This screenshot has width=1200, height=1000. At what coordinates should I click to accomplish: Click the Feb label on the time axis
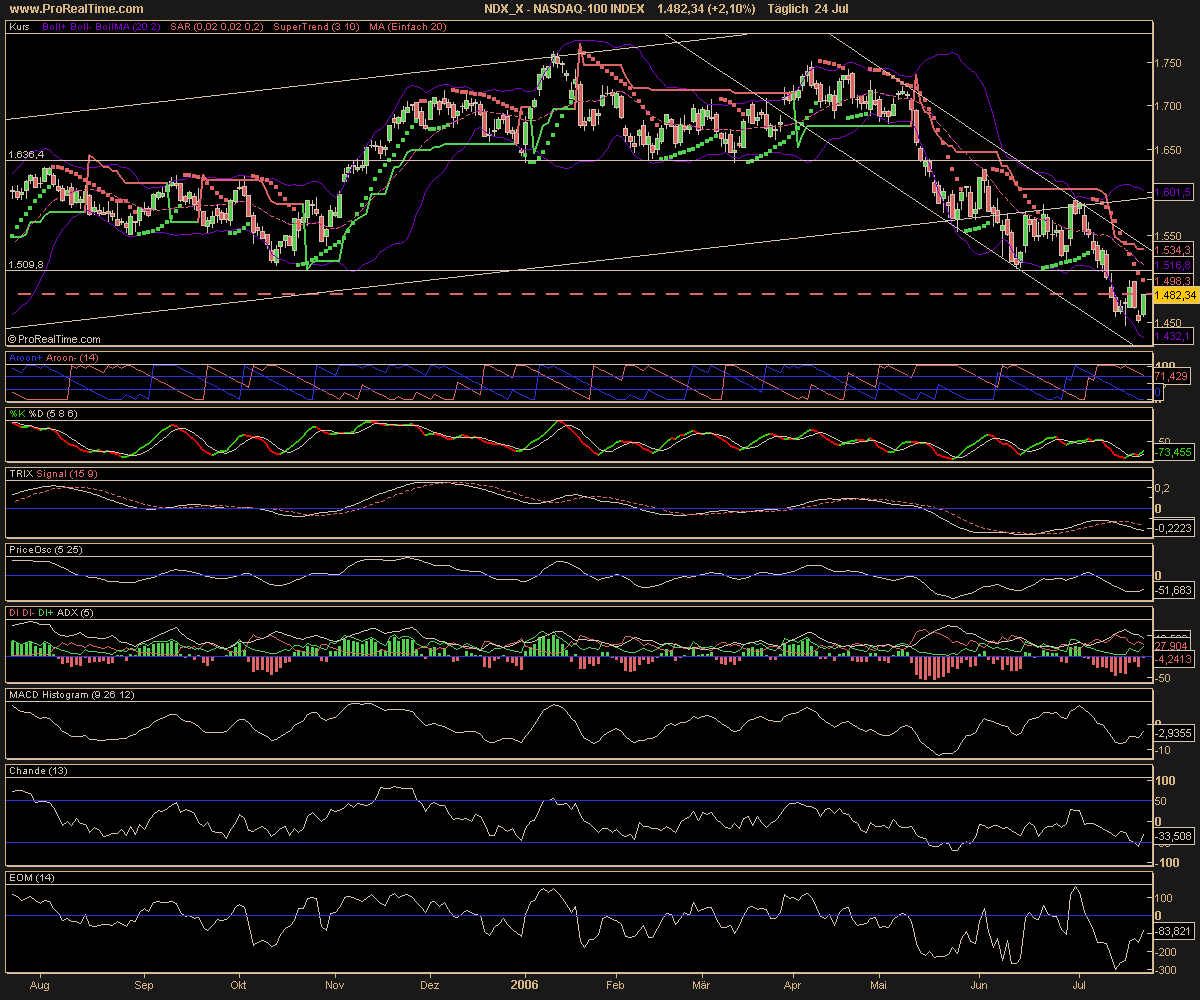tap(616, 985)
